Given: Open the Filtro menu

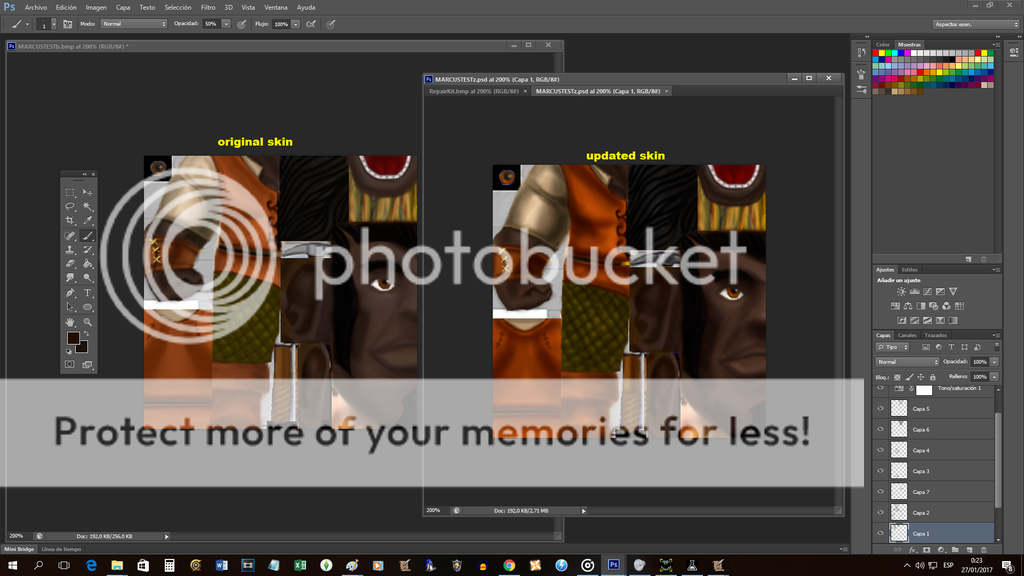Looking at the screenshot, I should tap(208, 8).
